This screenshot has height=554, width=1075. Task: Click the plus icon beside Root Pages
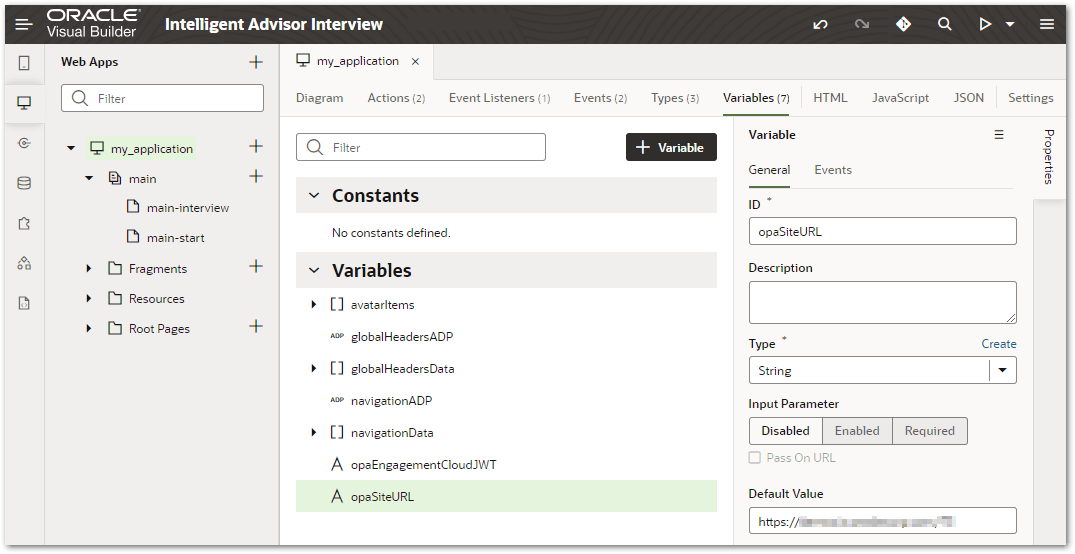[x=256, y=326]
